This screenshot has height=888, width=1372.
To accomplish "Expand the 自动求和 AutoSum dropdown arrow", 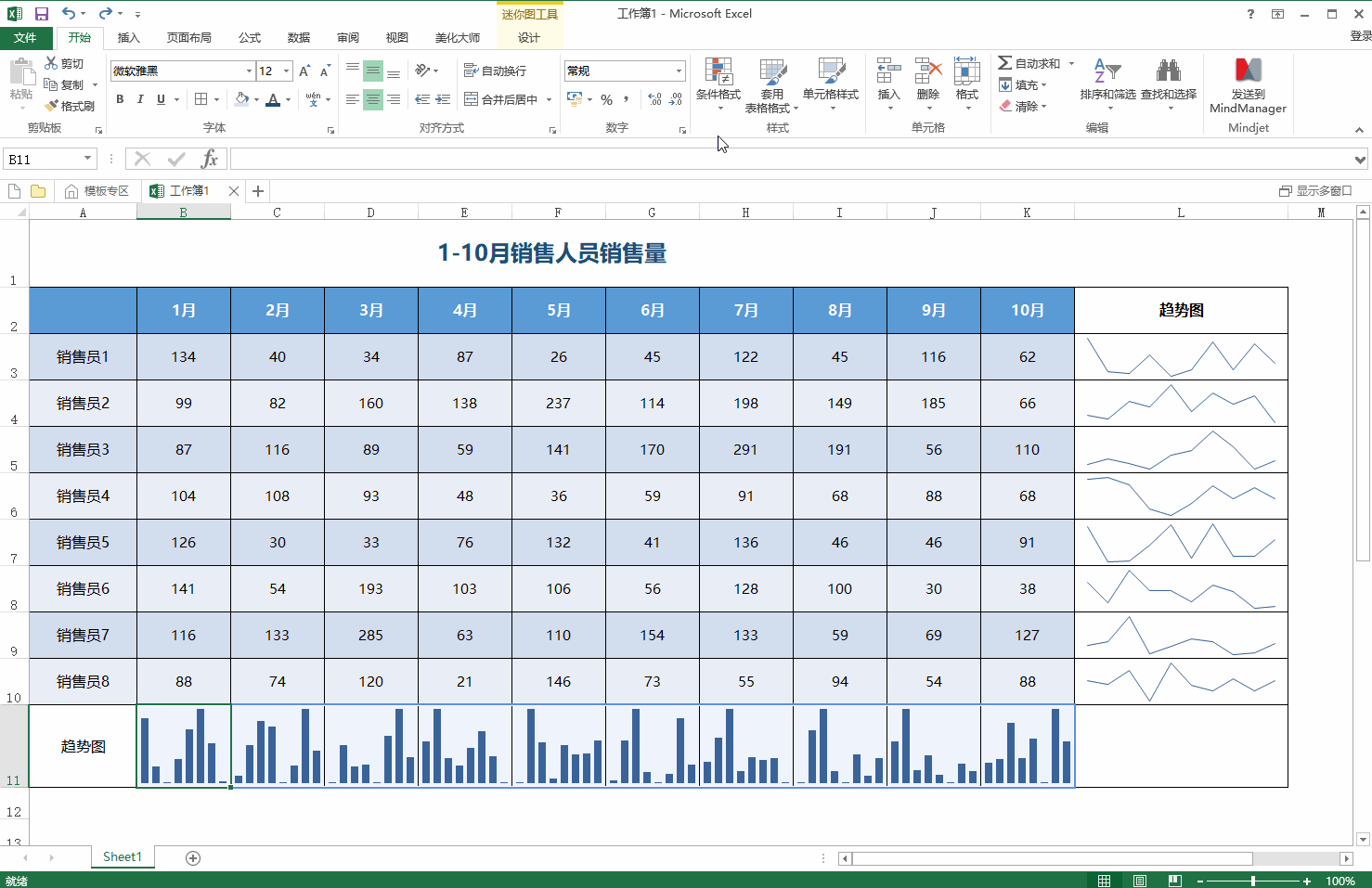I will click(1071, 63).
